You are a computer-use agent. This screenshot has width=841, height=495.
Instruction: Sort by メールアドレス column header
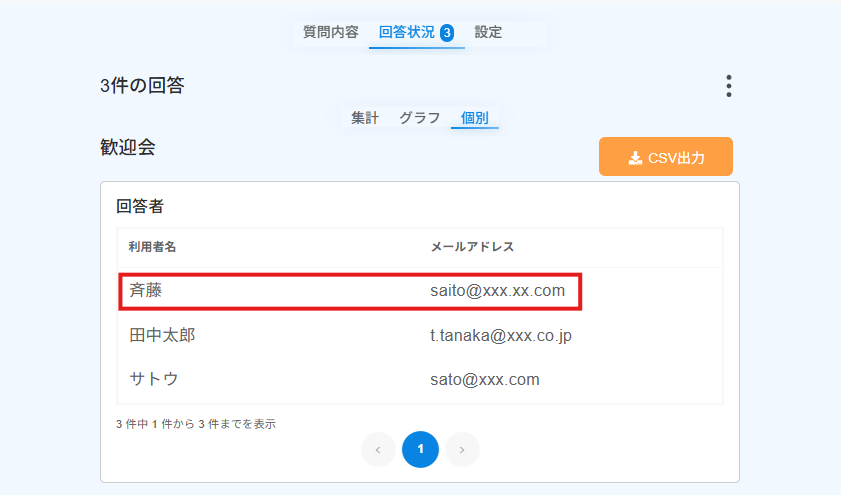pyautogui.click(x=473, y=247)
